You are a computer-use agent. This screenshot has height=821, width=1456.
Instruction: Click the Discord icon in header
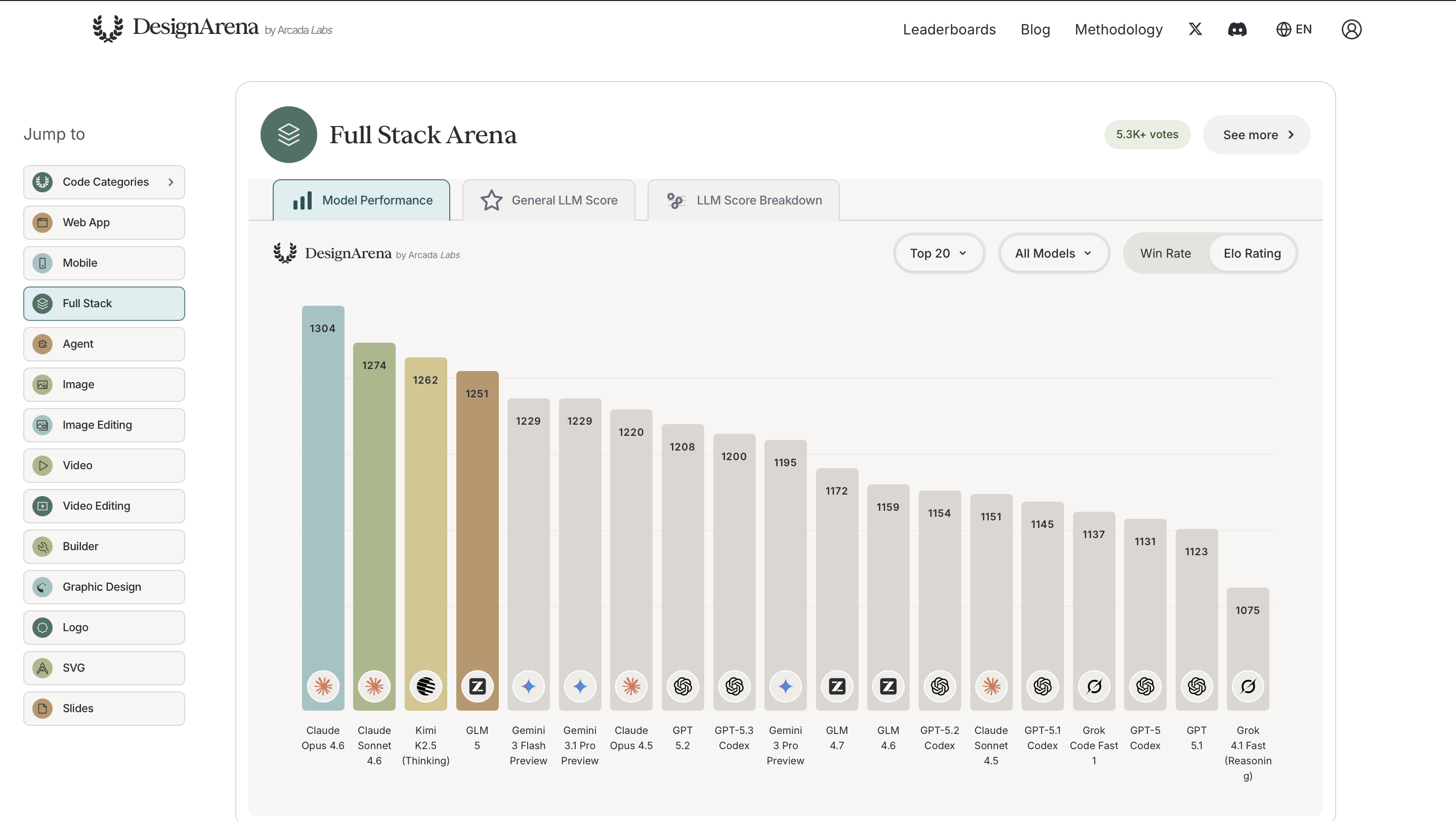(x=1237, y=29)
